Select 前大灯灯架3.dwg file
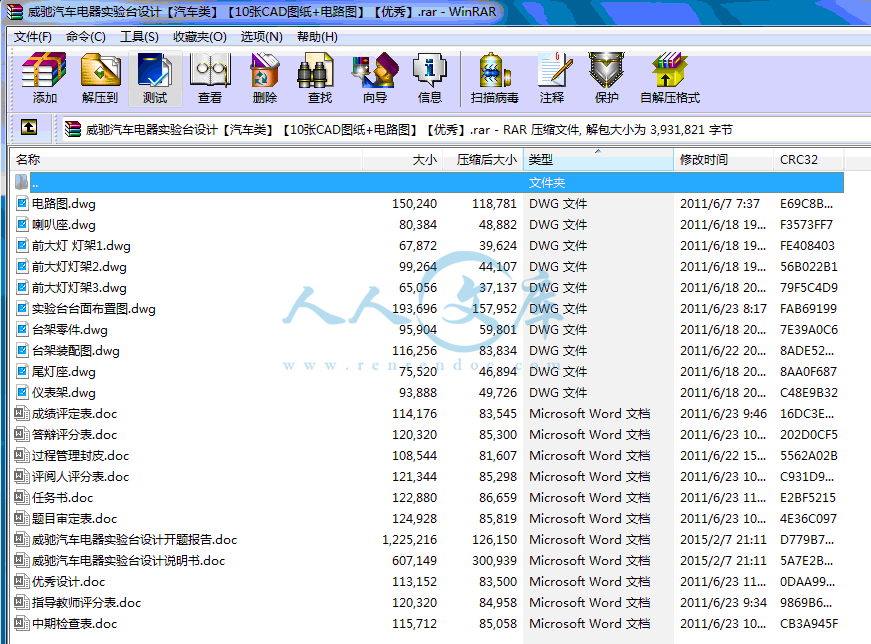This screenshot has height=644, width=871. coord(79,288)
